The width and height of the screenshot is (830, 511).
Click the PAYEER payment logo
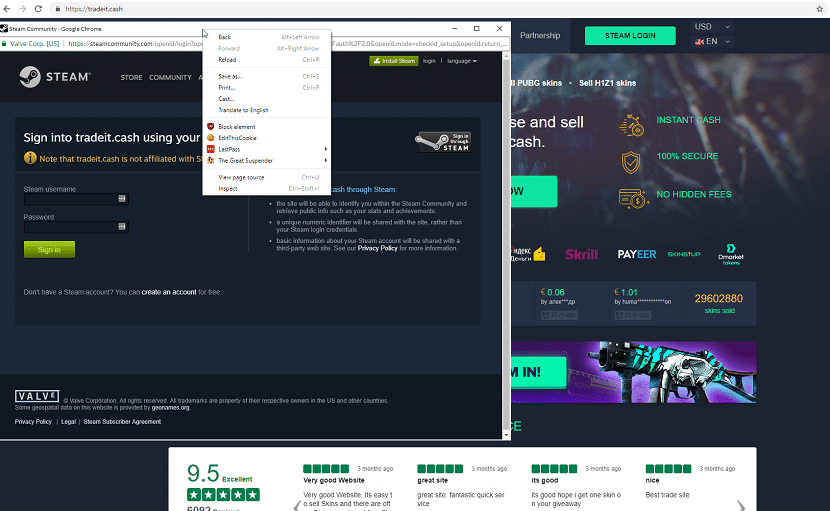pyautogui.click(x=637, y=254)
